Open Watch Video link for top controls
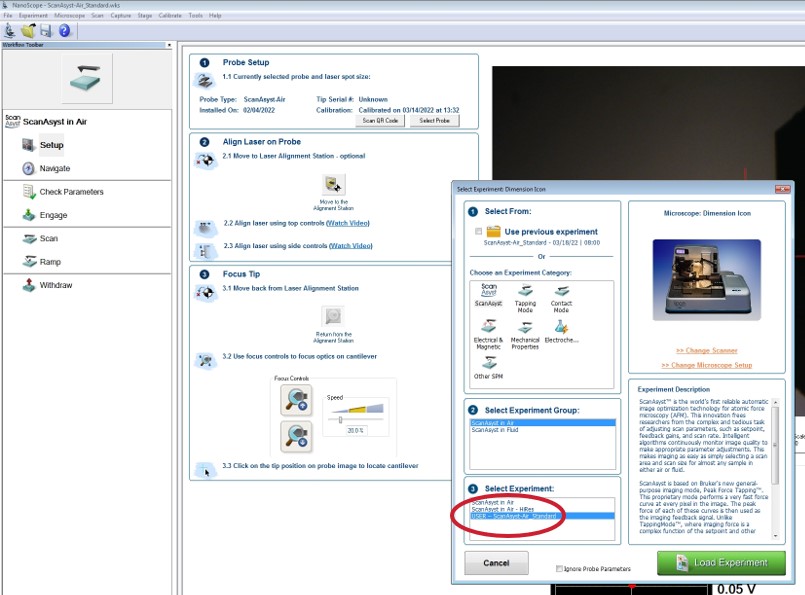 [x=348, y=223]
